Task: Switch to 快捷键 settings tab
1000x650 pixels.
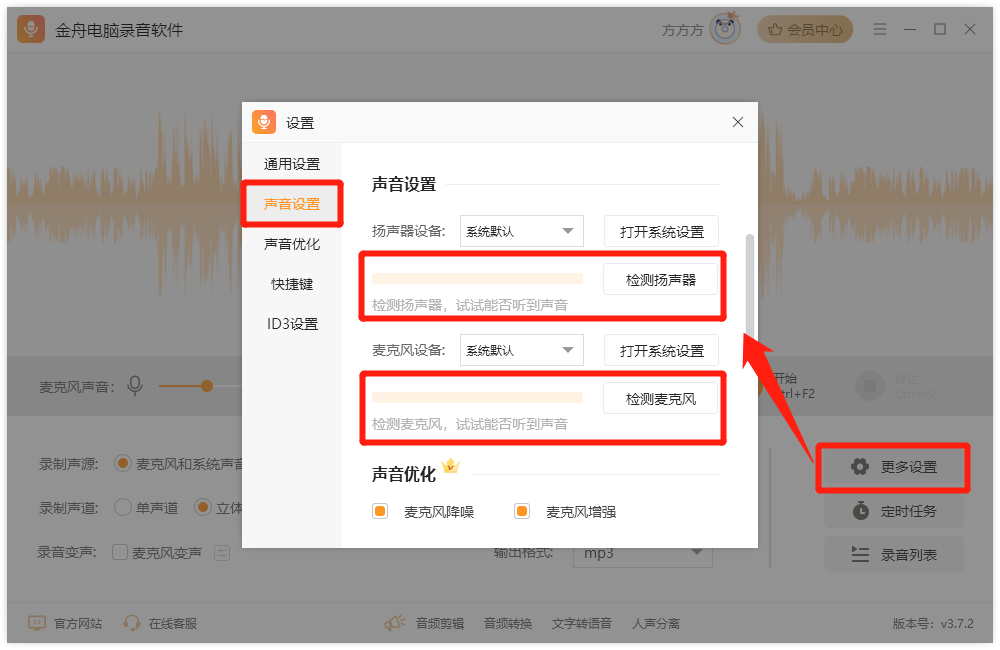Action: [x=292, y=284]
